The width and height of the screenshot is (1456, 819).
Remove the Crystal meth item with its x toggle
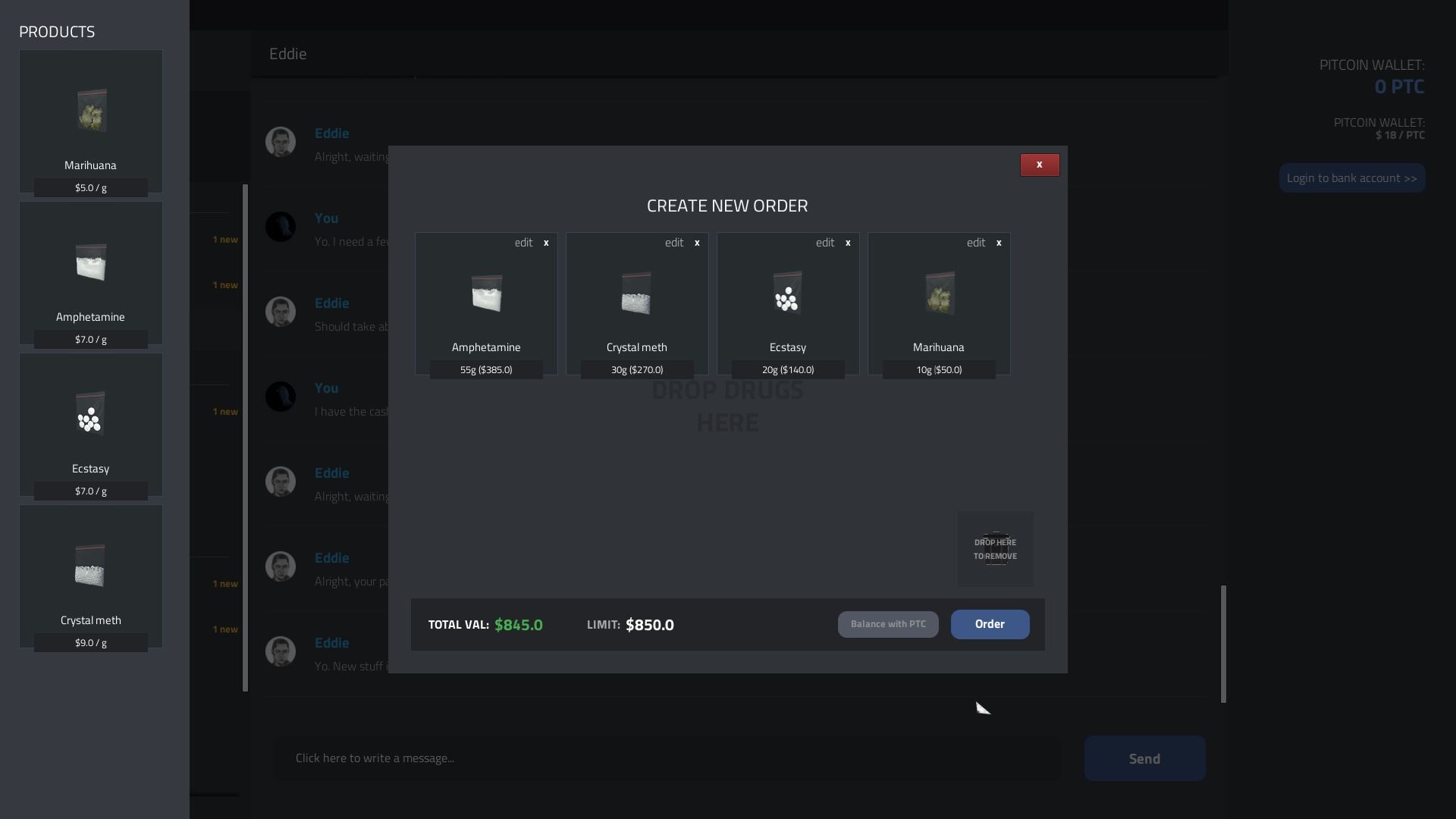pyautogui.click(x=696, y=243)
